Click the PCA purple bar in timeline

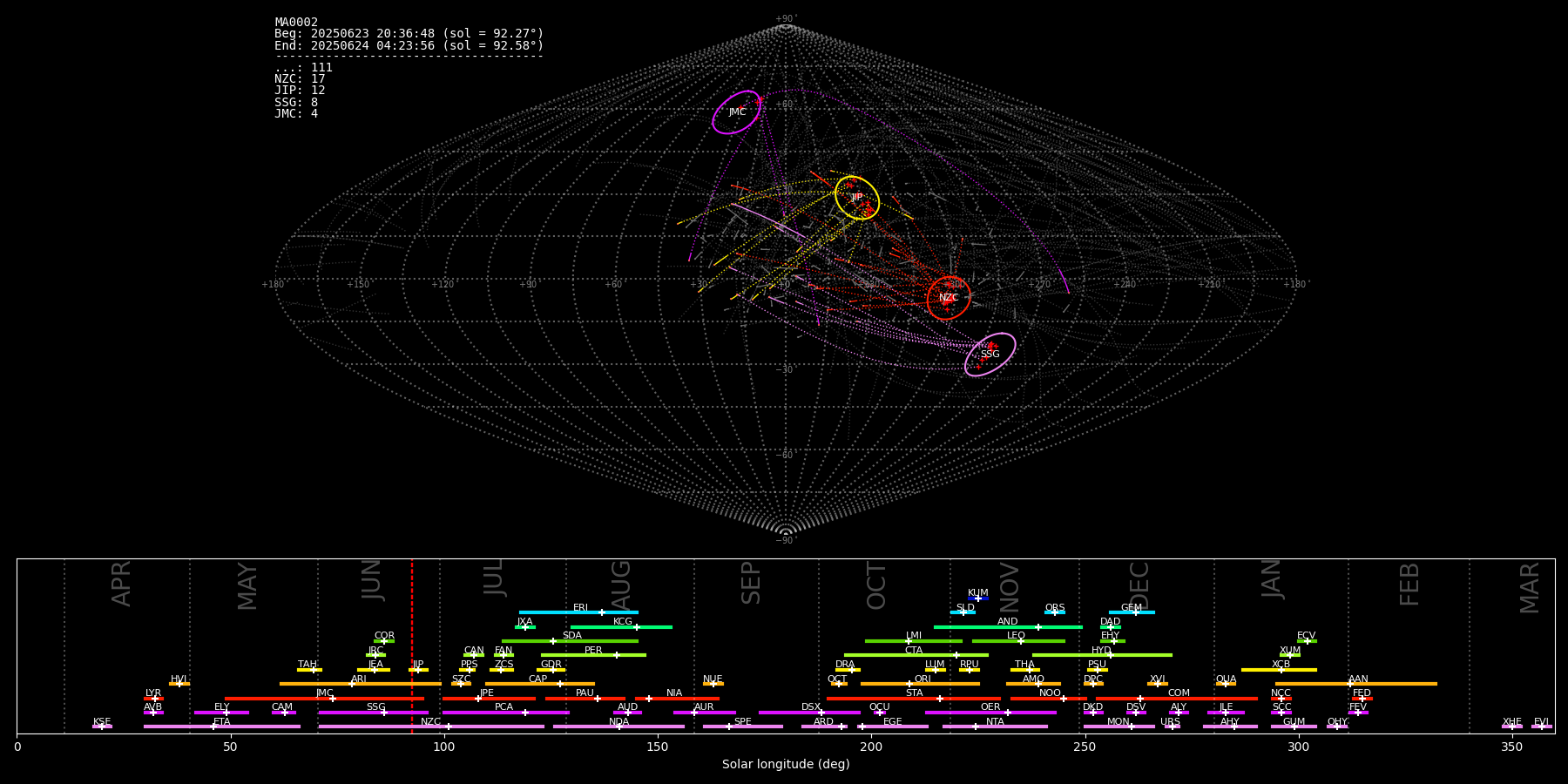(x=505, y=713)
